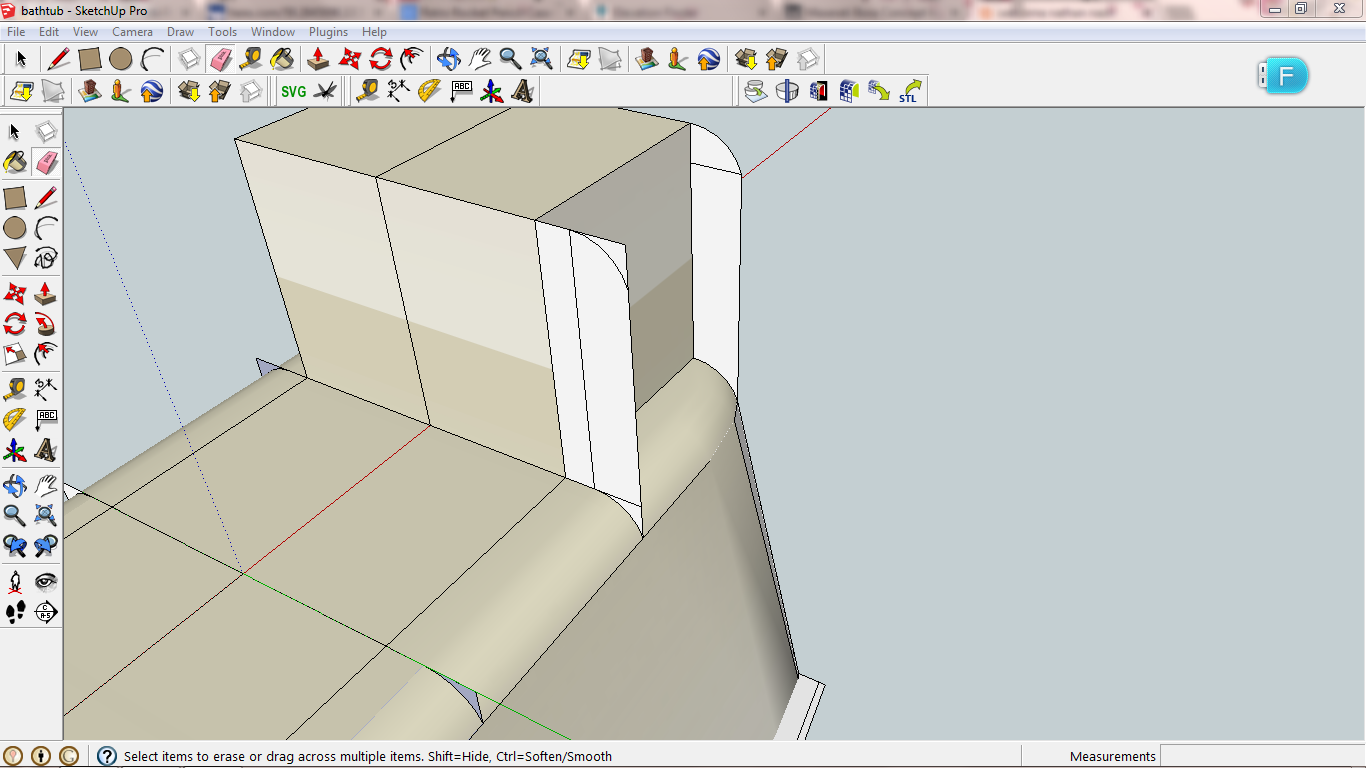Select the Orbit tool in top toolbar
Screen dimensions: 1366x768
(448, 58)
